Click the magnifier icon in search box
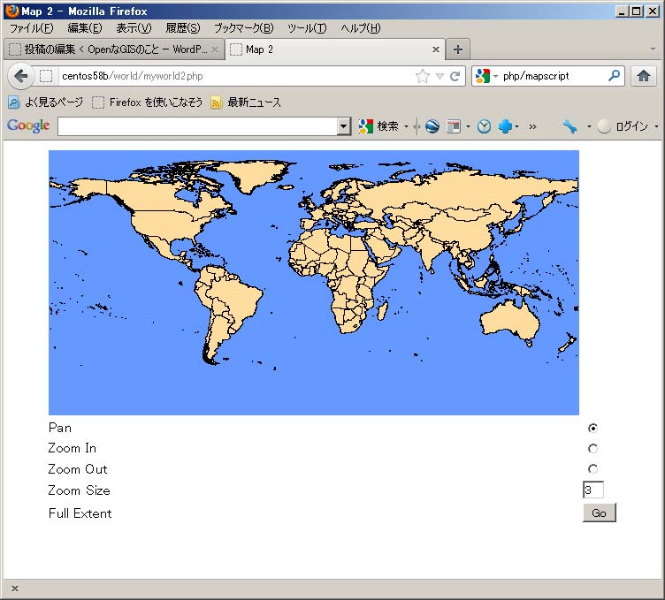Image resolution: width=665 pixels, height=600 pixels. [x=614, y=76]
